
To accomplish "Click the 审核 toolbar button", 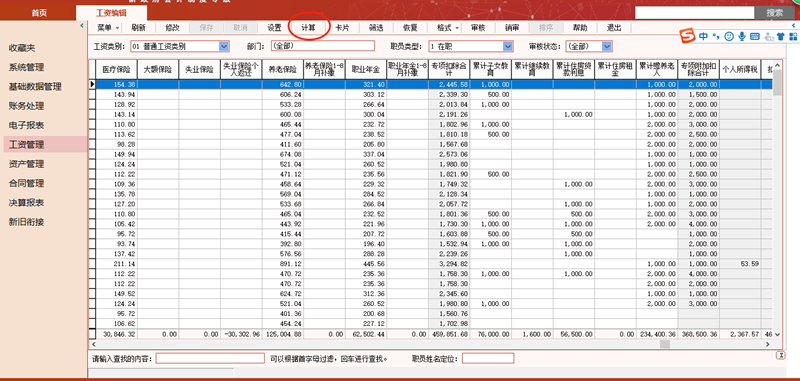I will (478, 28).
